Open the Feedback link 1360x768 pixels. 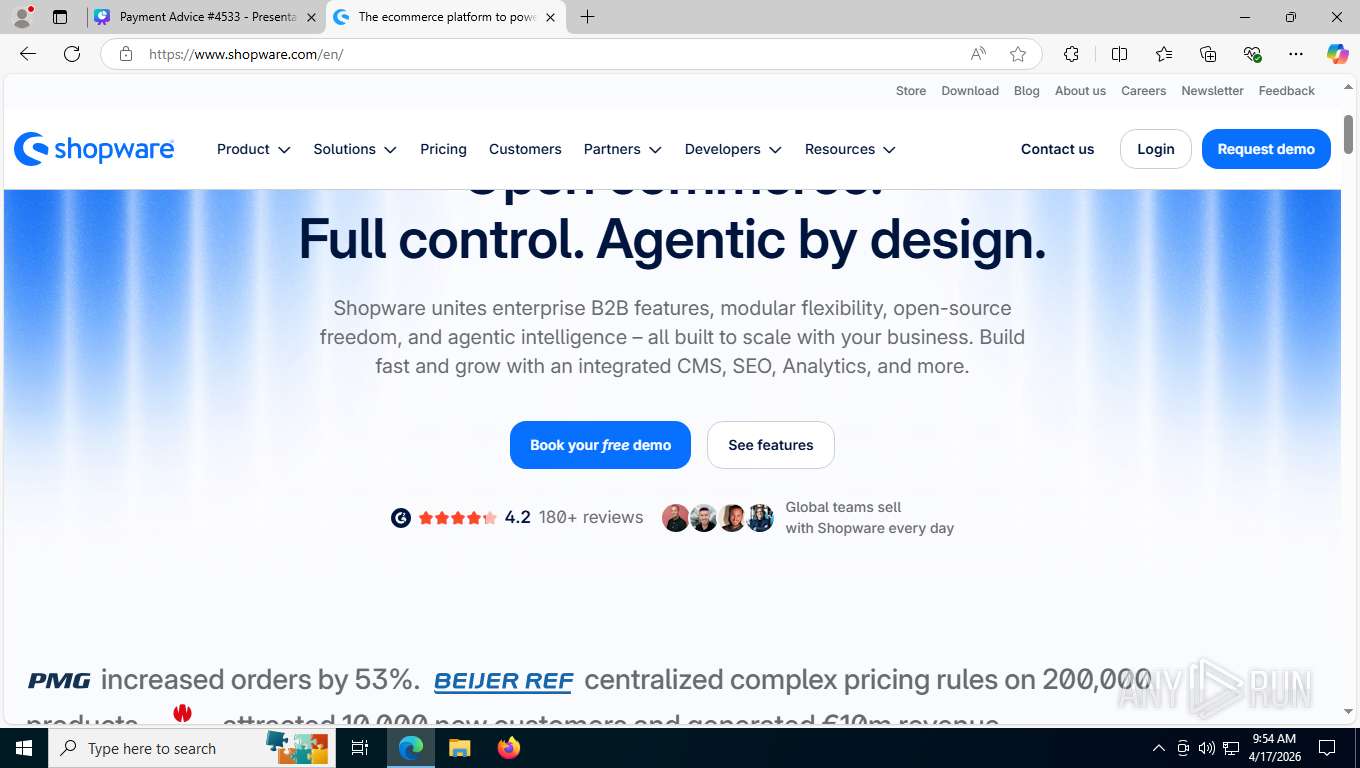coord(1287,91)
